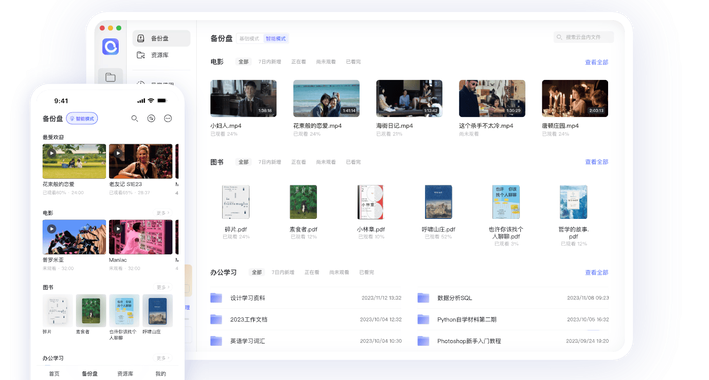Click the blue app logo in desktop window
This screenshot has width=709, height=380.
click(110, 47)
